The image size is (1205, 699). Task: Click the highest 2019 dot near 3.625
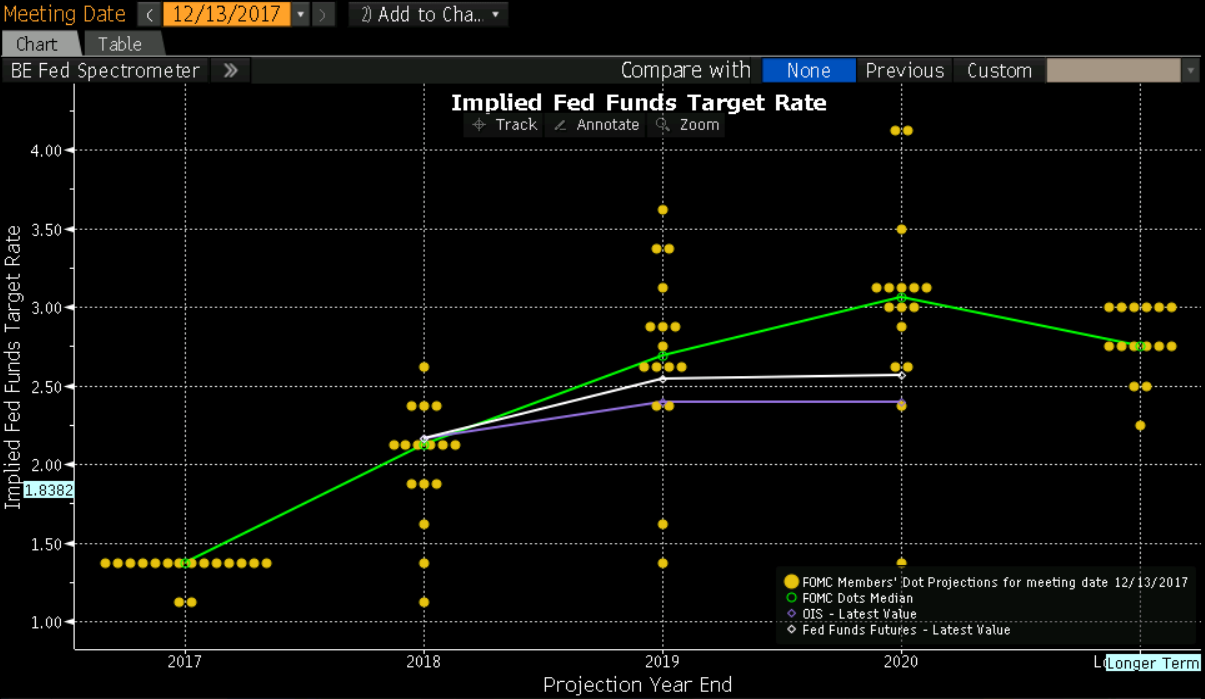(663, 210)
